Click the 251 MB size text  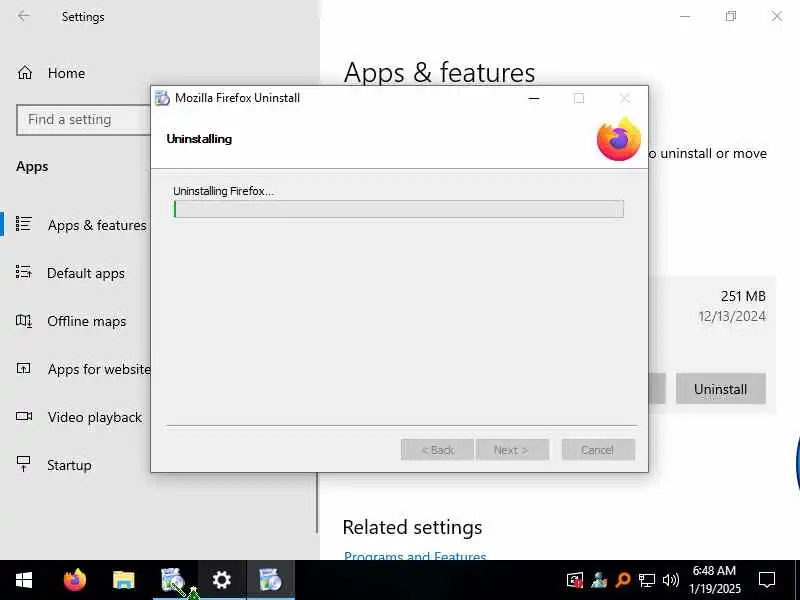(743, 296)
